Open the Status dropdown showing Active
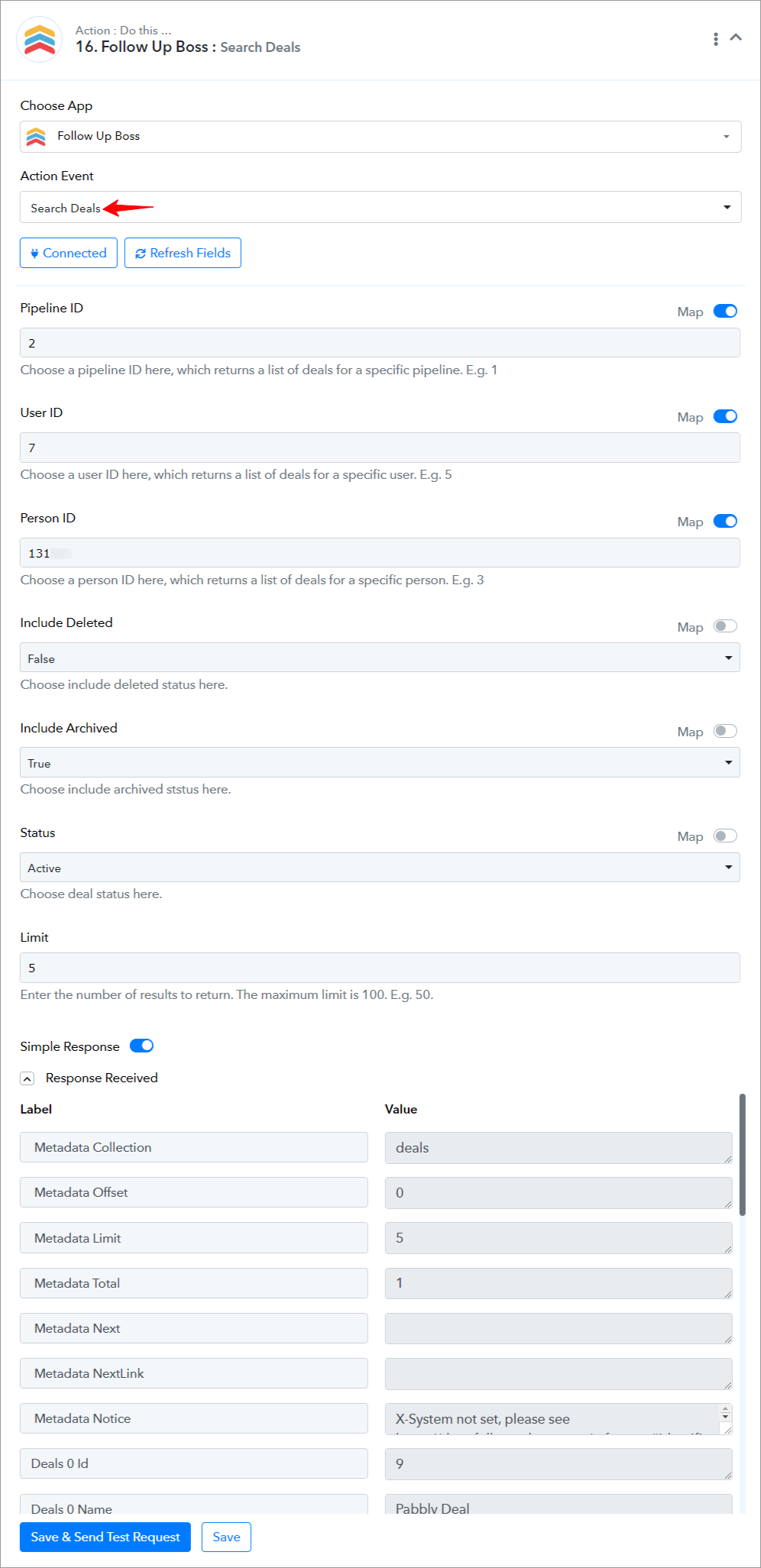Viewport: 761px width, 1568px height. click(x=380, y=868)
